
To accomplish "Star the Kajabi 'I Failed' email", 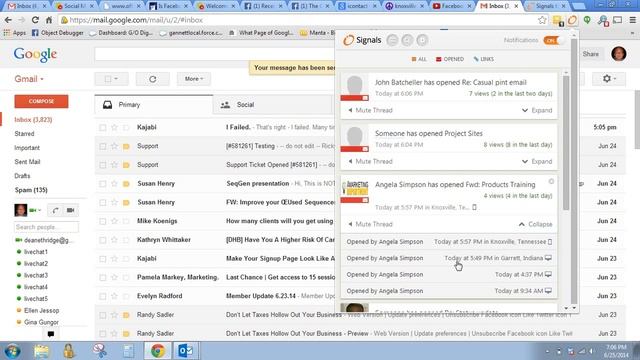I will tap(114, 127).
